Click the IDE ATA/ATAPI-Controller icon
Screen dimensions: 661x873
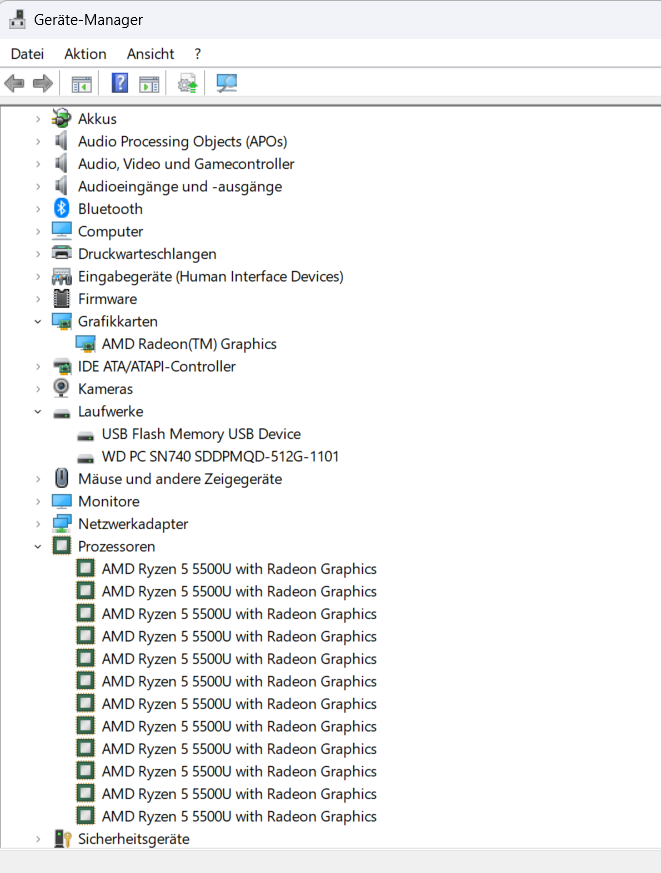61,366
